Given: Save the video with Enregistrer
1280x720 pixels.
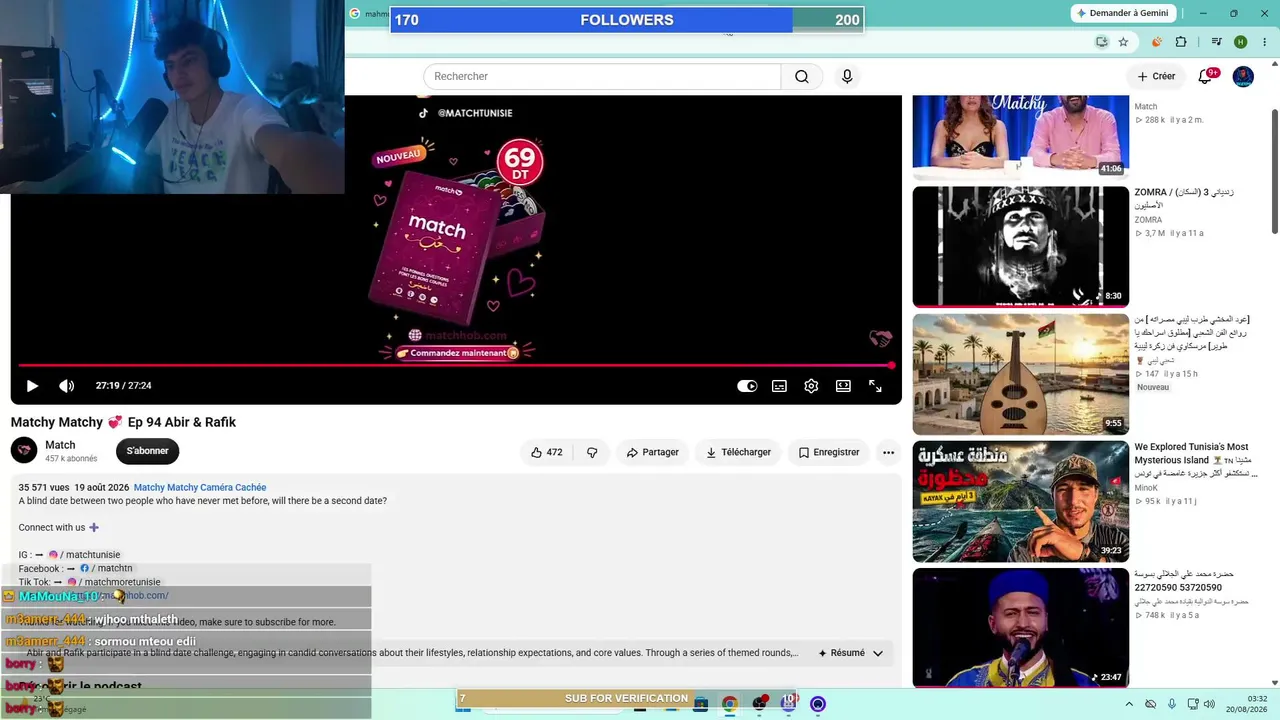Looking at the screenshot, I should [829, 452].
